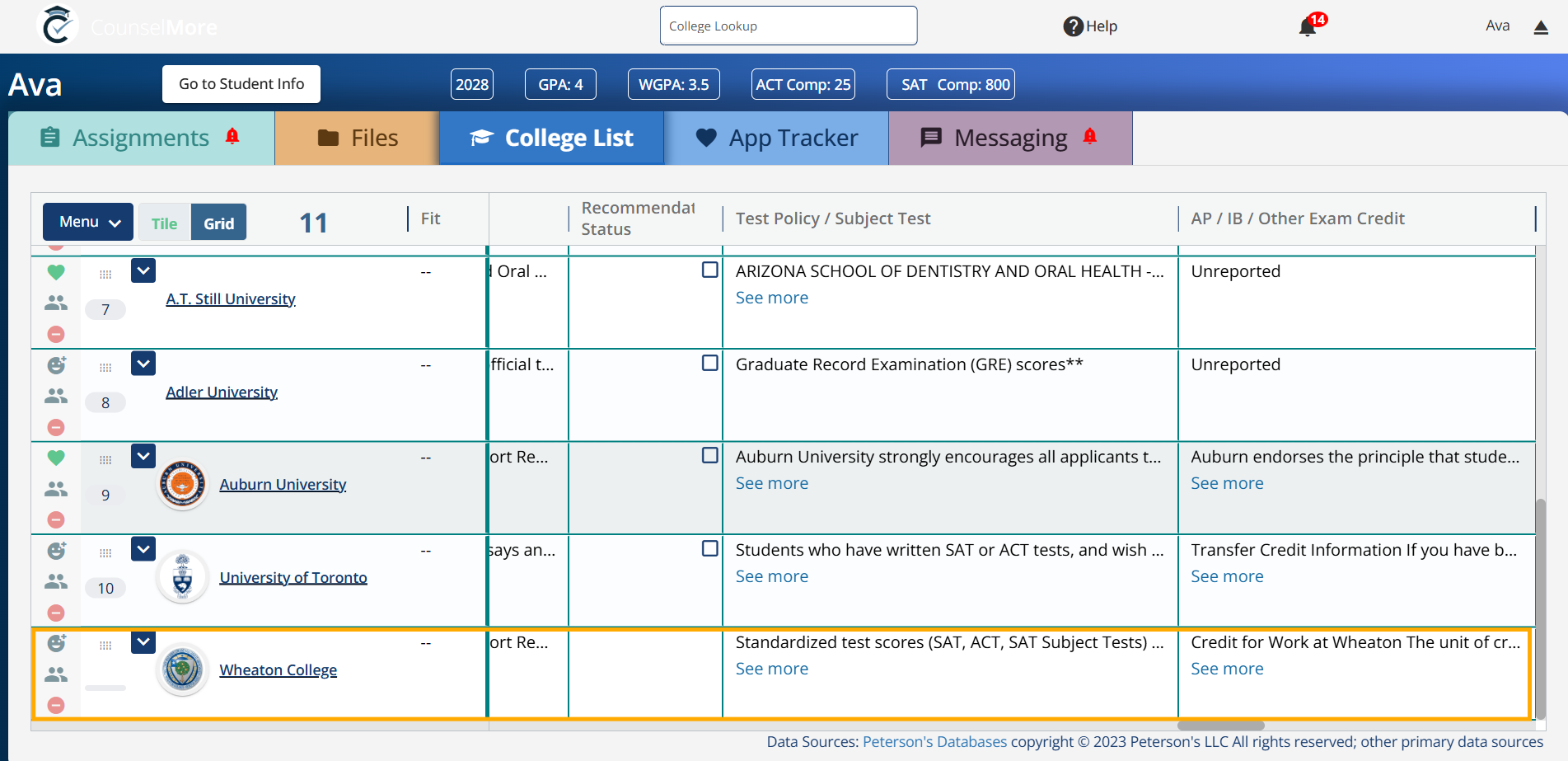Image resolution: width=1568 pixels, height=761 pixels.
Task: Open the Adler University link
Action: (222, 392)
